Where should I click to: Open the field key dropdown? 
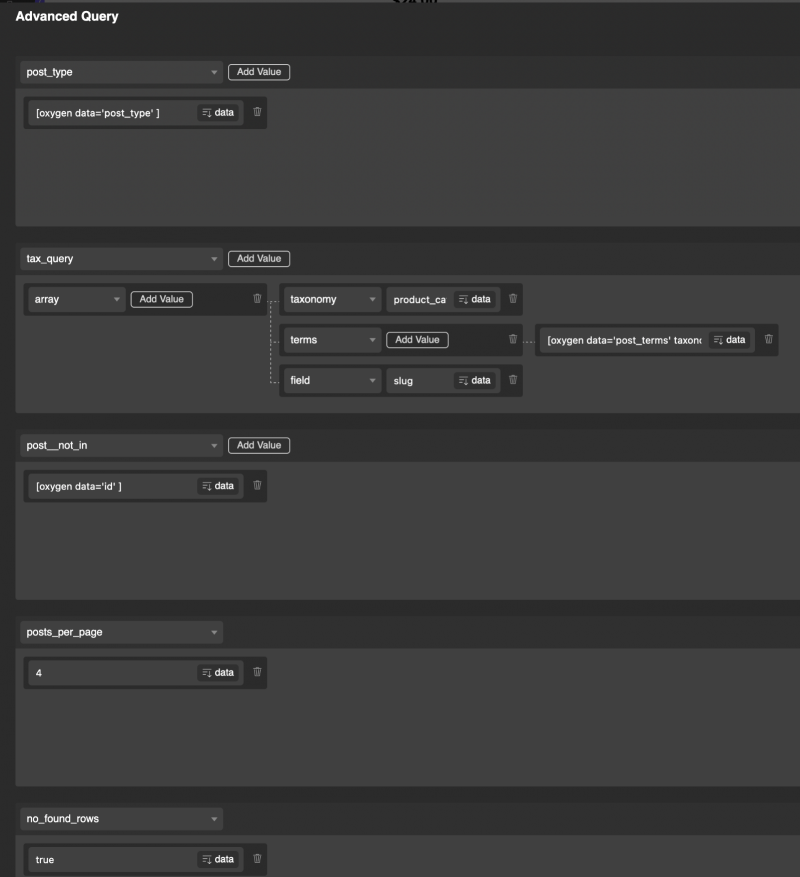tap(330, 380)
